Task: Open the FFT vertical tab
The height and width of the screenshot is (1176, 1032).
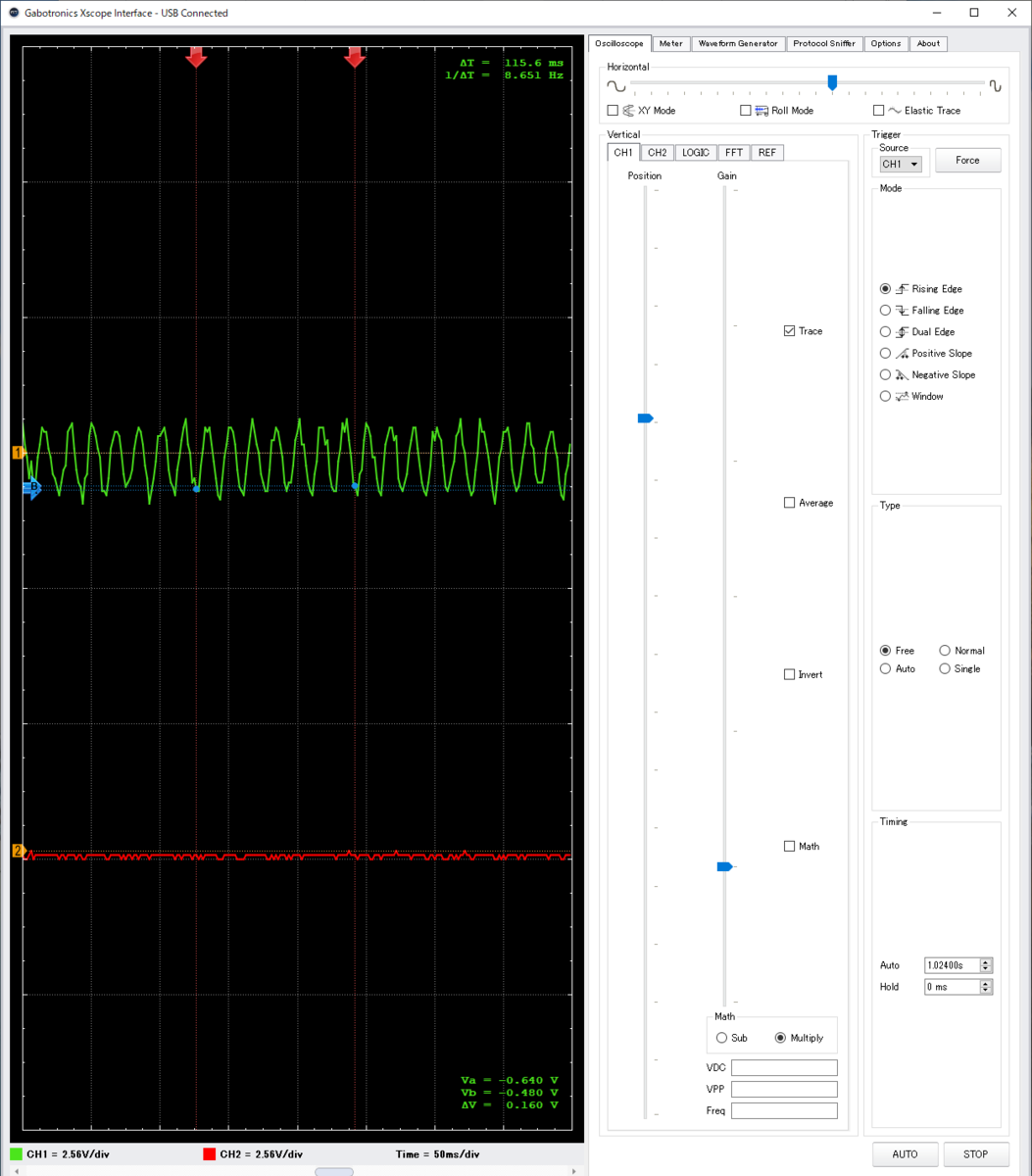Action: [732, 152]
